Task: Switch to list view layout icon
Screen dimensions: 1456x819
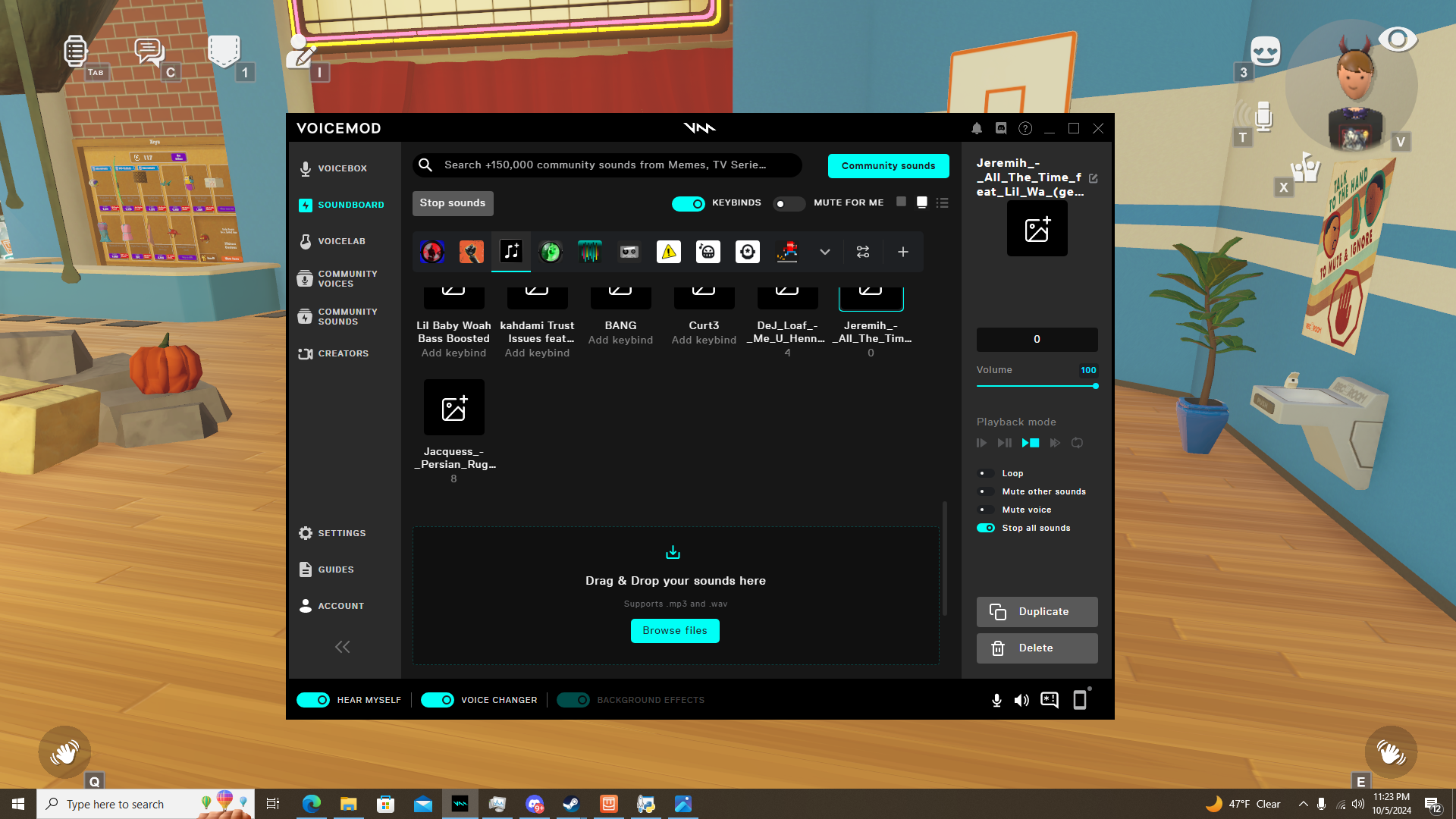Action: (x=942, y=203)
